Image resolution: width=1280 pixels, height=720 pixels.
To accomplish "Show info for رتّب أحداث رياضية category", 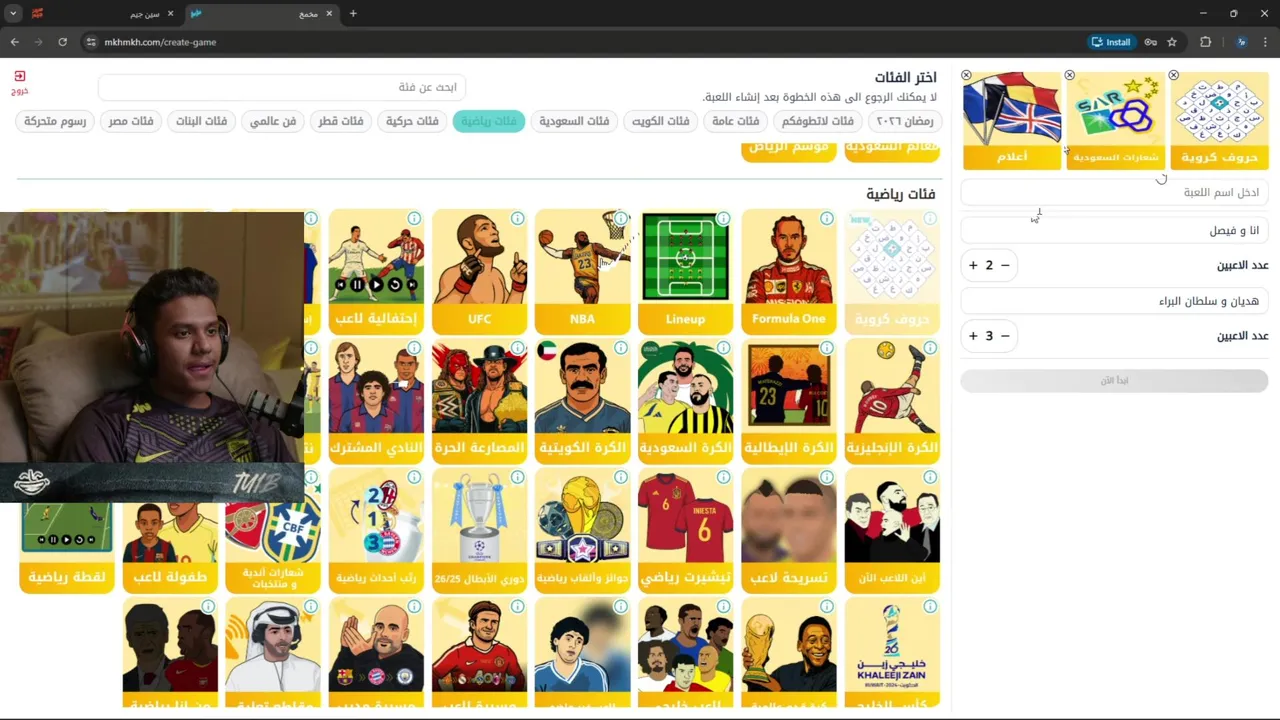I will point(415,478).
